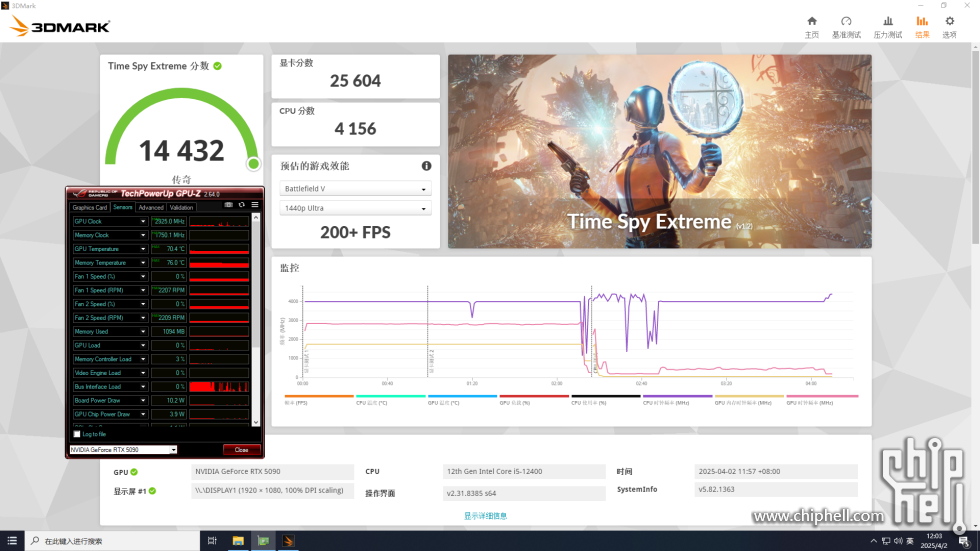
Task: Open 3DMark options gear icon
Action: [x=949, y=21]
